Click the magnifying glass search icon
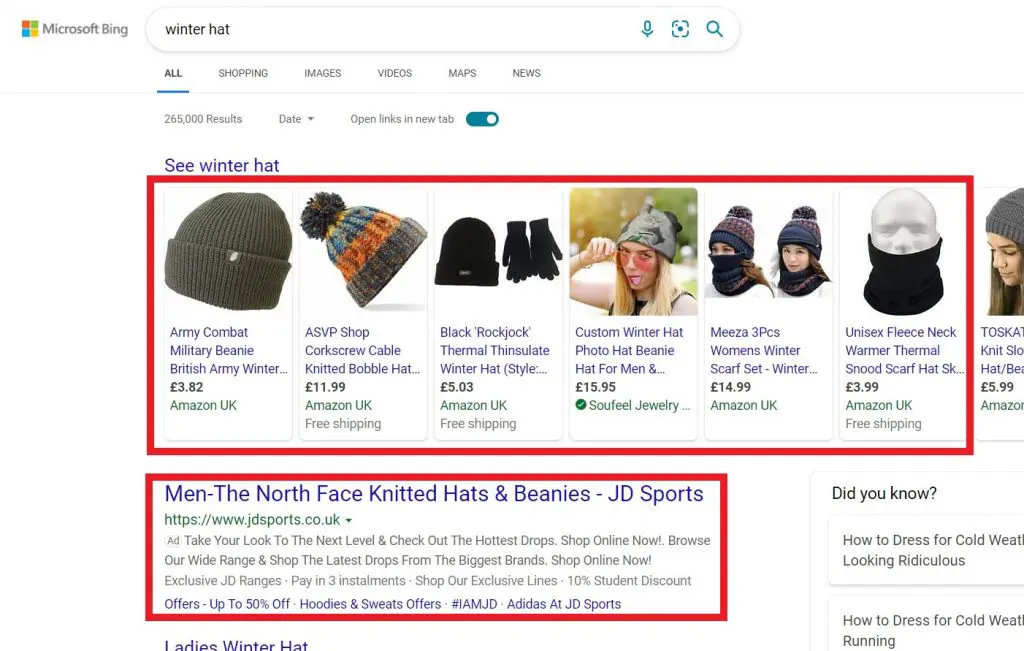1024x651 pixels. click(714, 29)
